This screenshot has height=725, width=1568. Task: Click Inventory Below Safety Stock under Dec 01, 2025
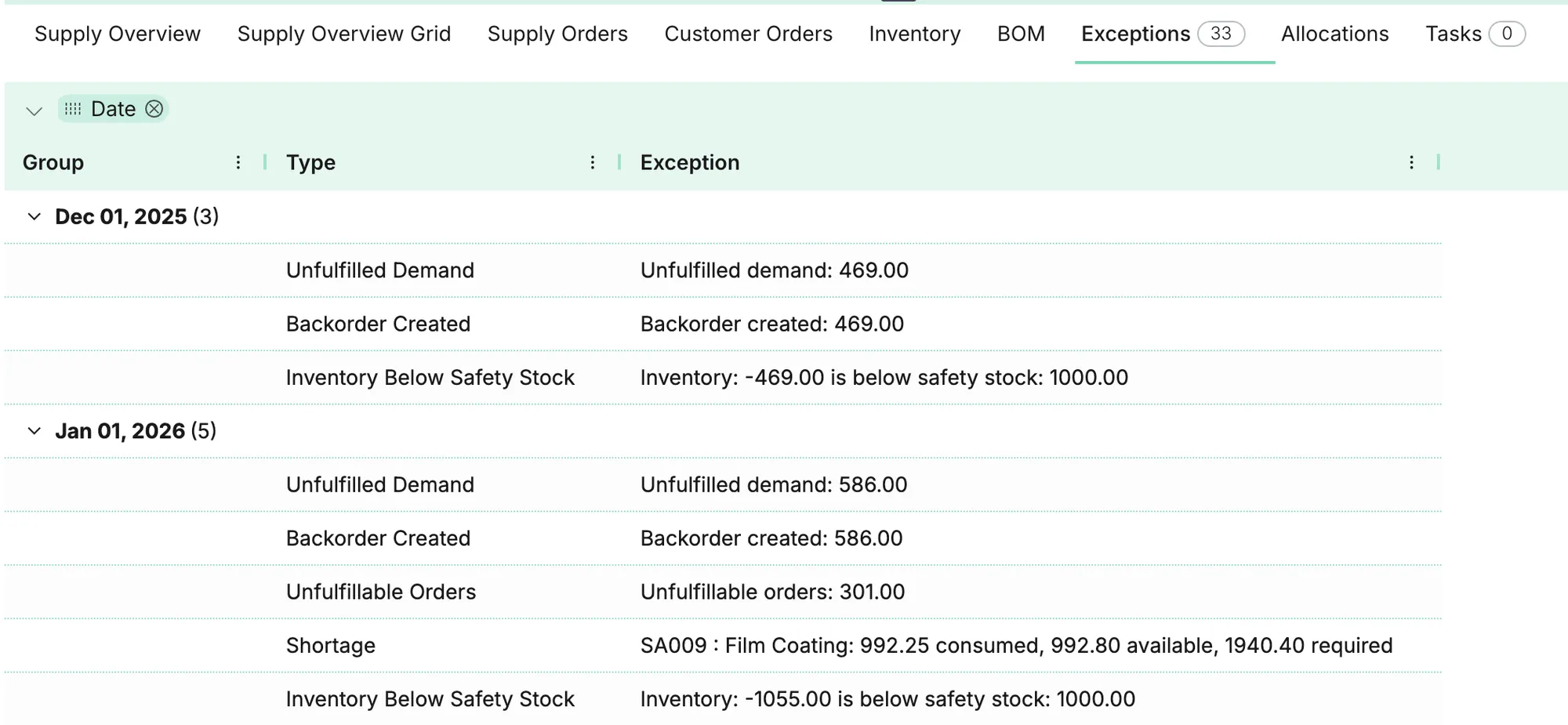click(430, 378)
